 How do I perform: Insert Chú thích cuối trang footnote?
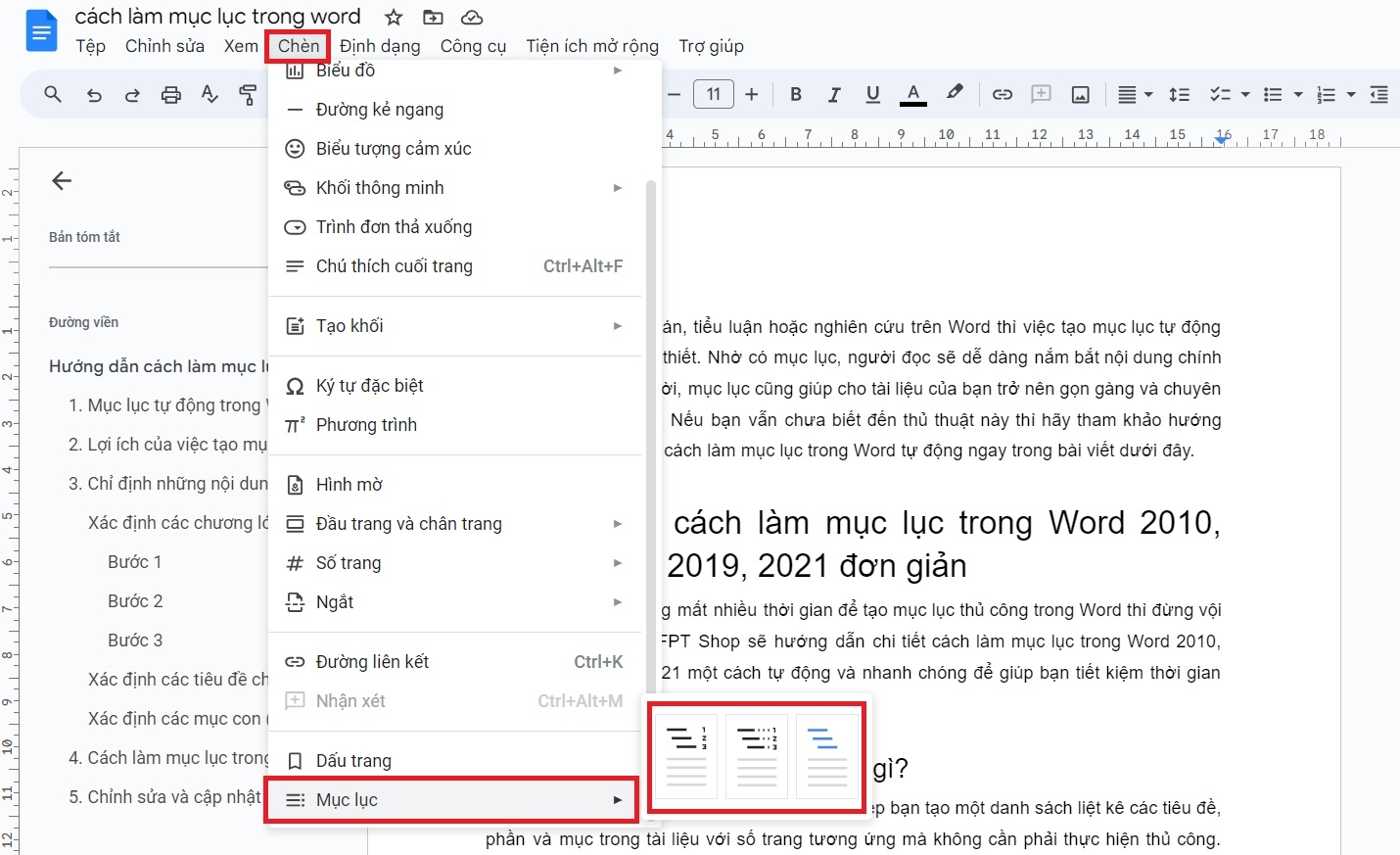pyautogui.click(x=455, y=266)
